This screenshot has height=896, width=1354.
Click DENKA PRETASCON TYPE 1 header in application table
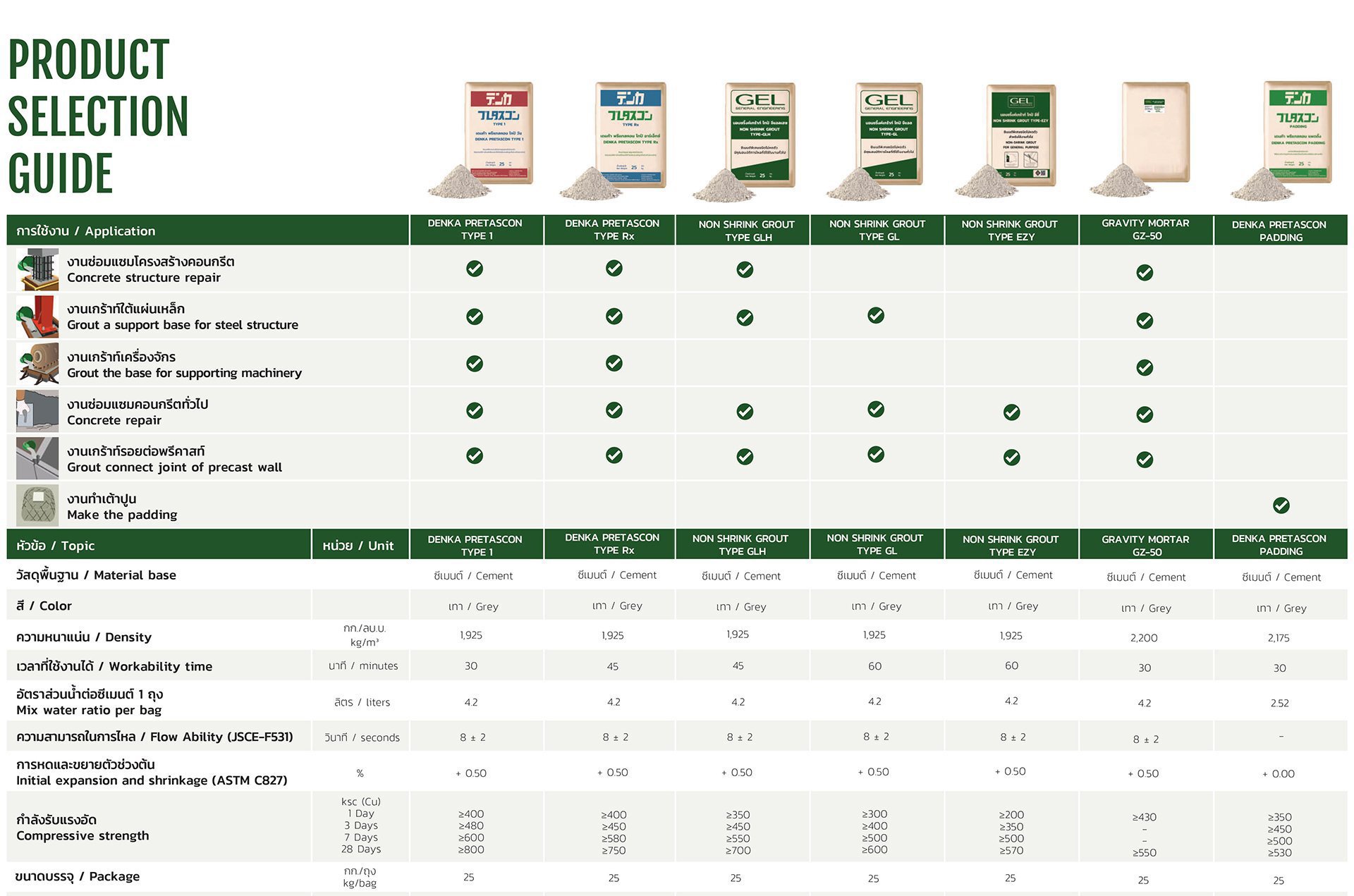pos(475,229)
